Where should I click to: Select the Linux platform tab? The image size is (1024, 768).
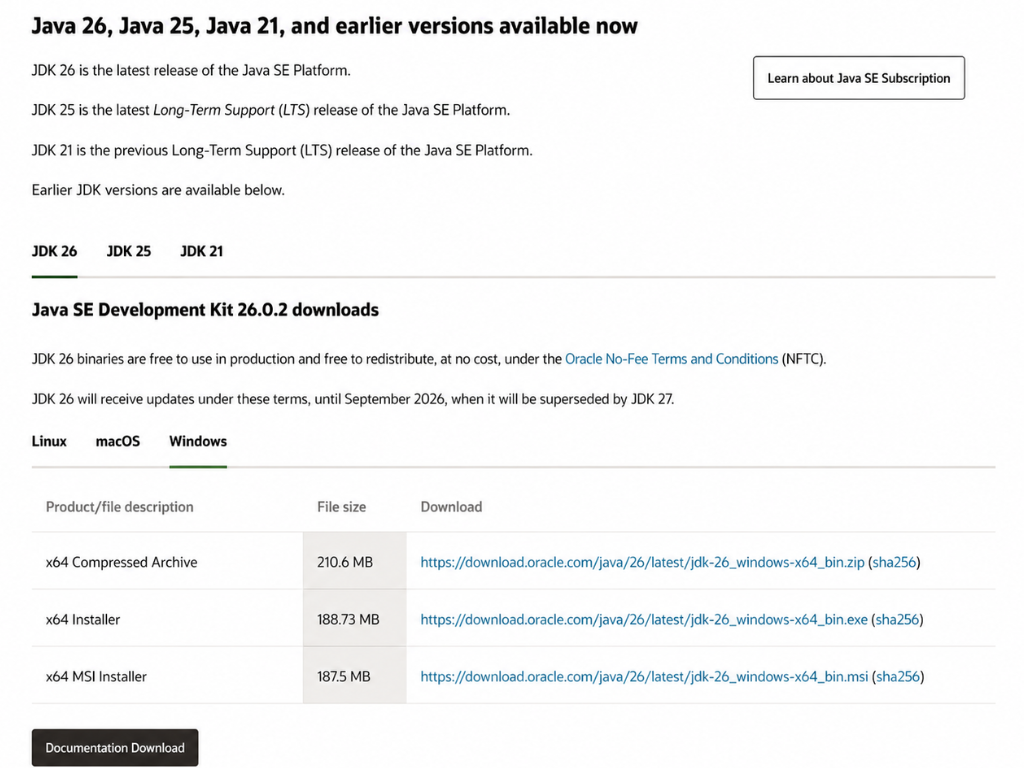tap(49, 441)
